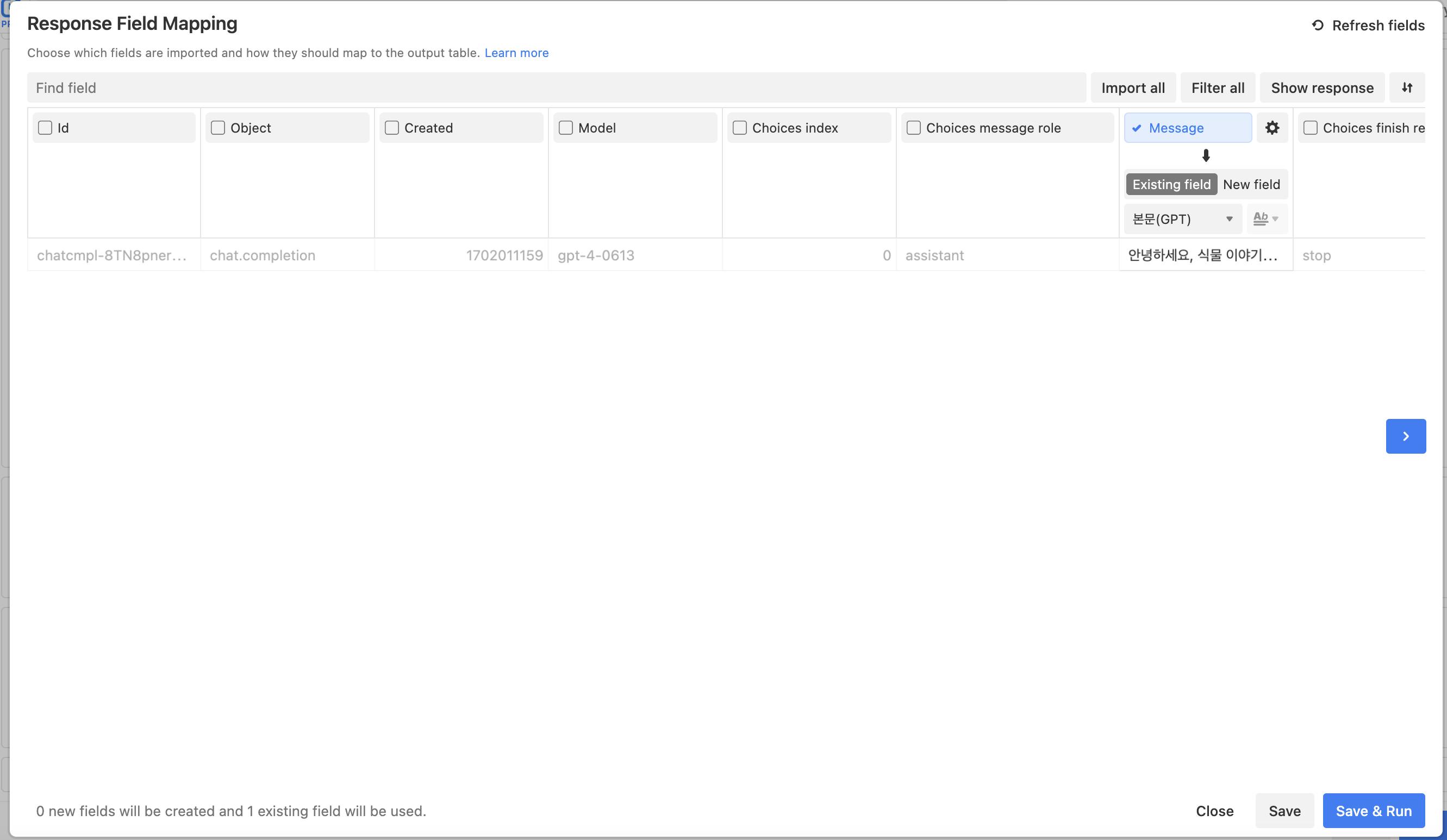The image size is (1447, 840).
Task: Click the sort order arrows icon
Action: coord(1407,88)
